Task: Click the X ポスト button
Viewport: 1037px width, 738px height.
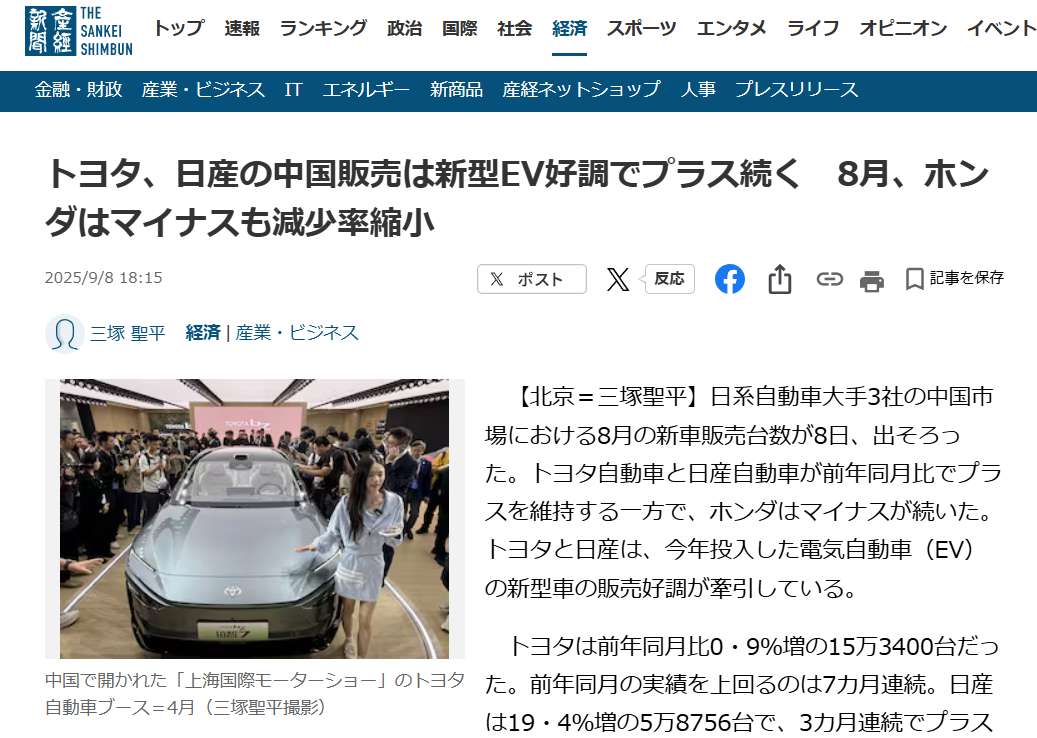Action: (x=532, y=279)
